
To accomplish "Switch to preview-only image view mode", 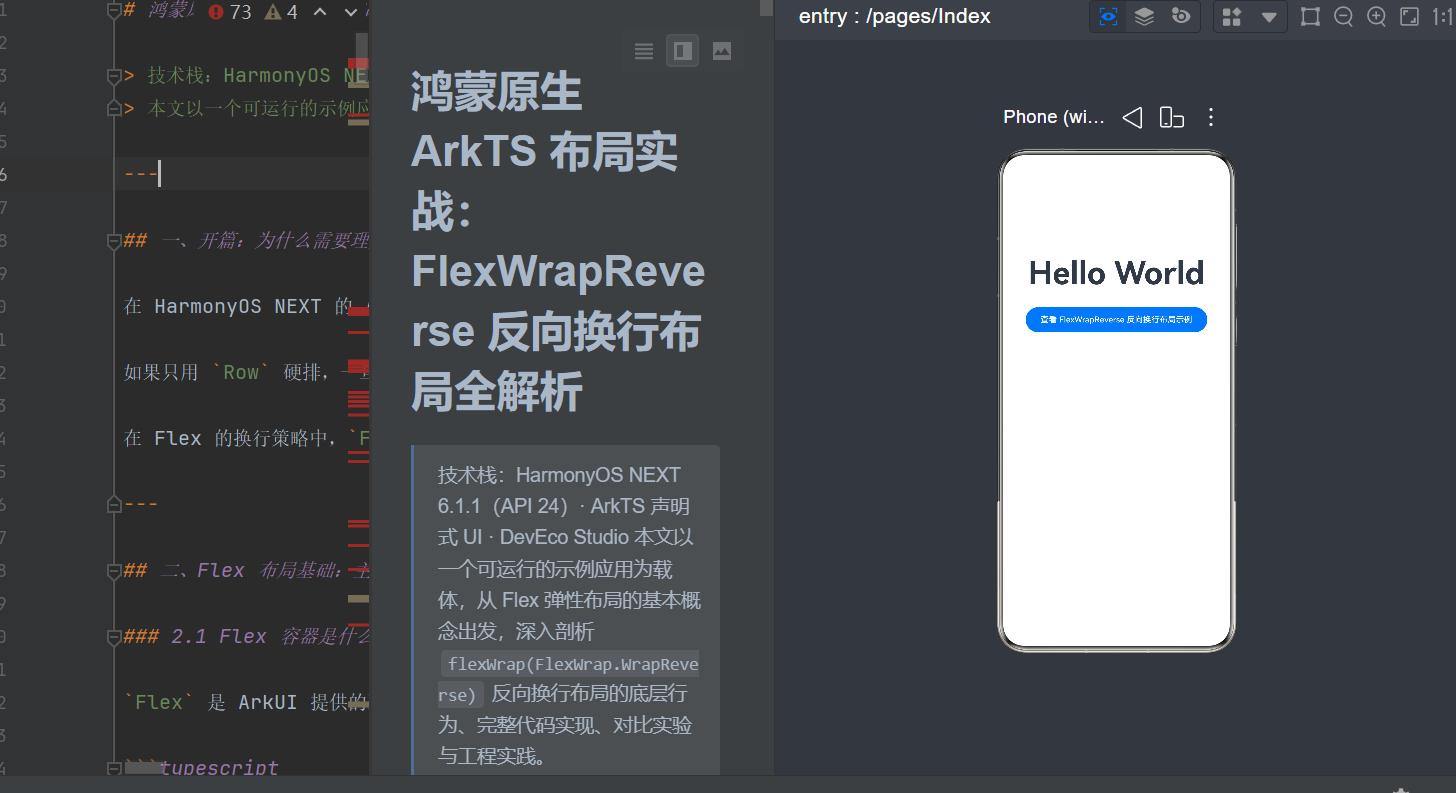I will tap(722, 51).
